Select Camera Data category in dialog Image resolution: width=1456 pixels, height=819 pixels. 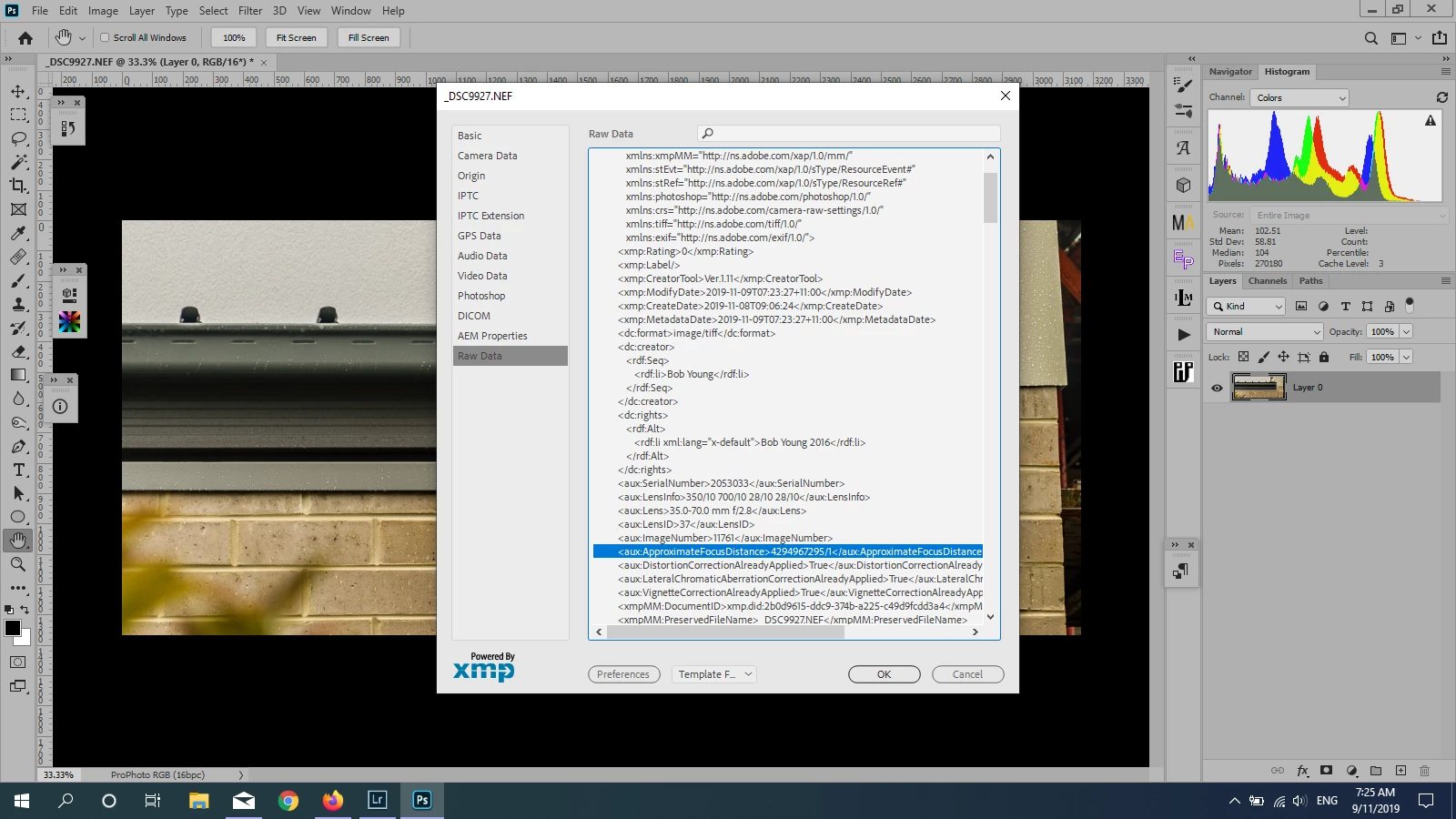coord(510,156)
